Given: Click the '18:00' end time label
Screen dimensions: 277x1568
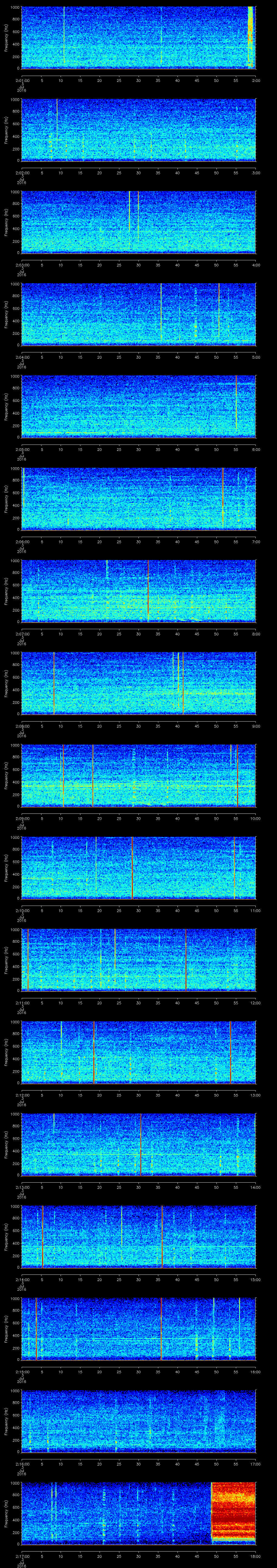Looking at the screenshot, I should click(x=256, y=1556).
